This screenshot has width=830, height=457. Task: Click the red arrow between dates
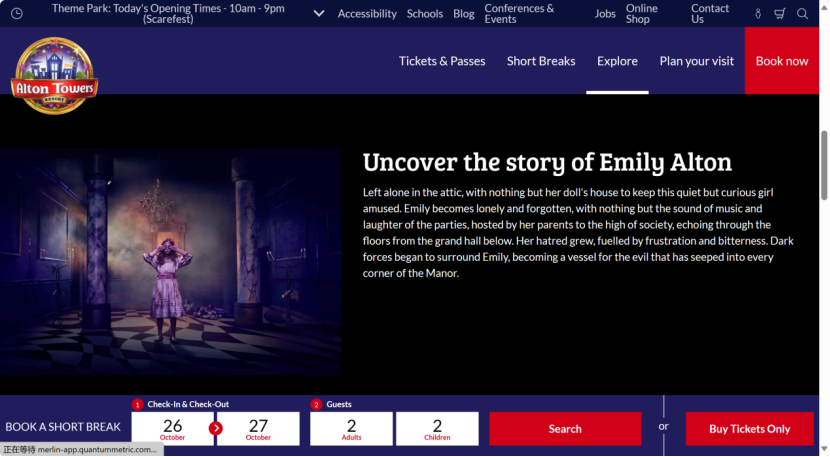215,428
